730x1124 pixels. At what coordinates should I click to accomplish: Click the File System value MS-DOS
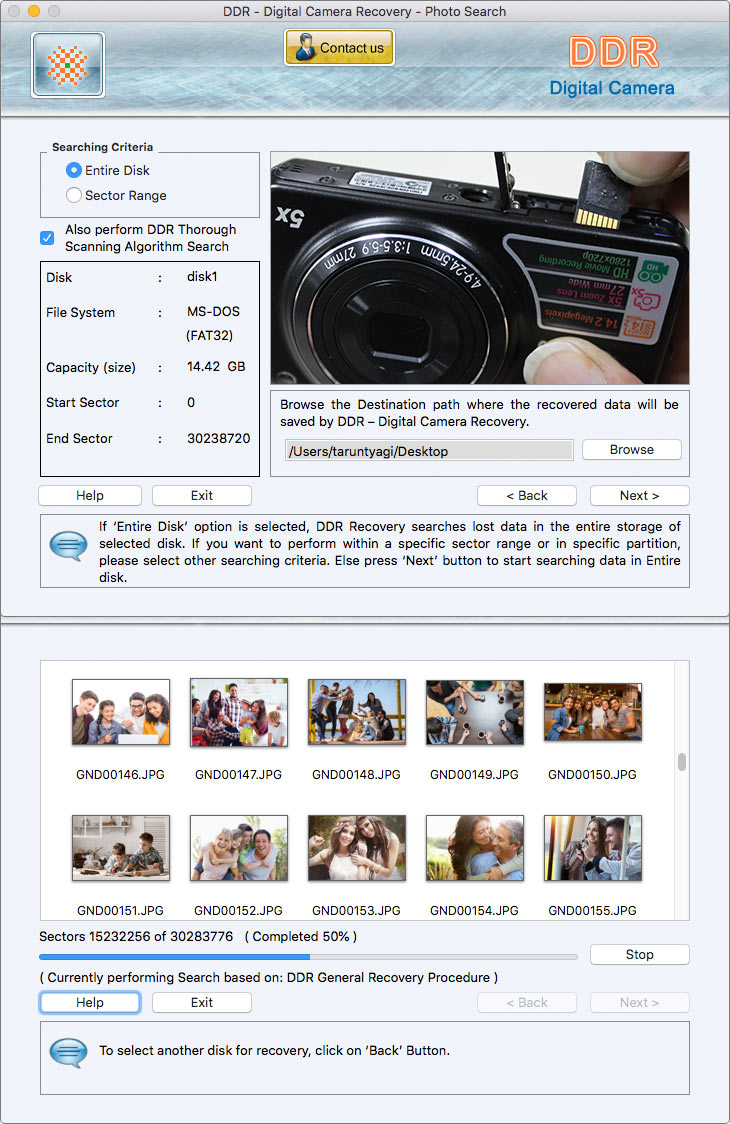[x=213, y=312]
